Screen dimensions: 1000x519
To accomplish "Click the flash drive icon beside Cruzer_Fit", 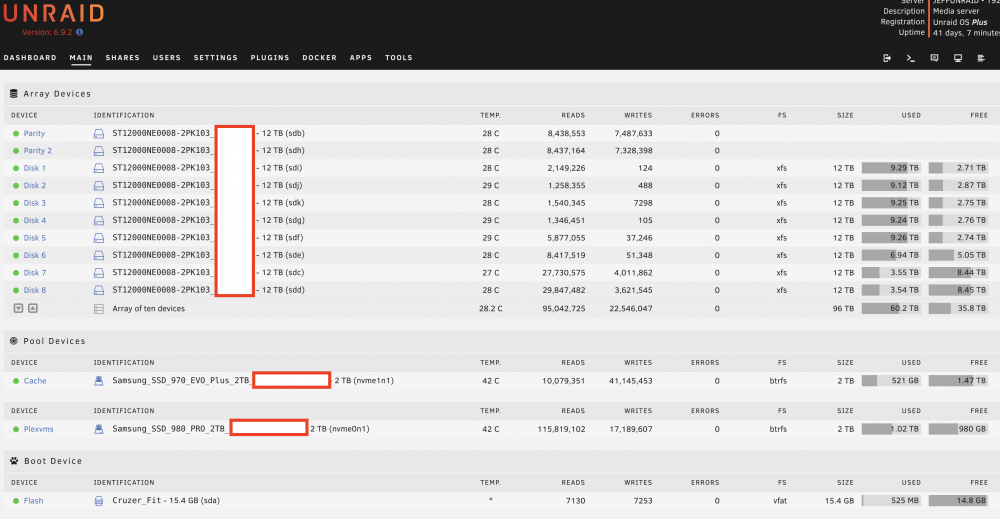I will 99,501.
